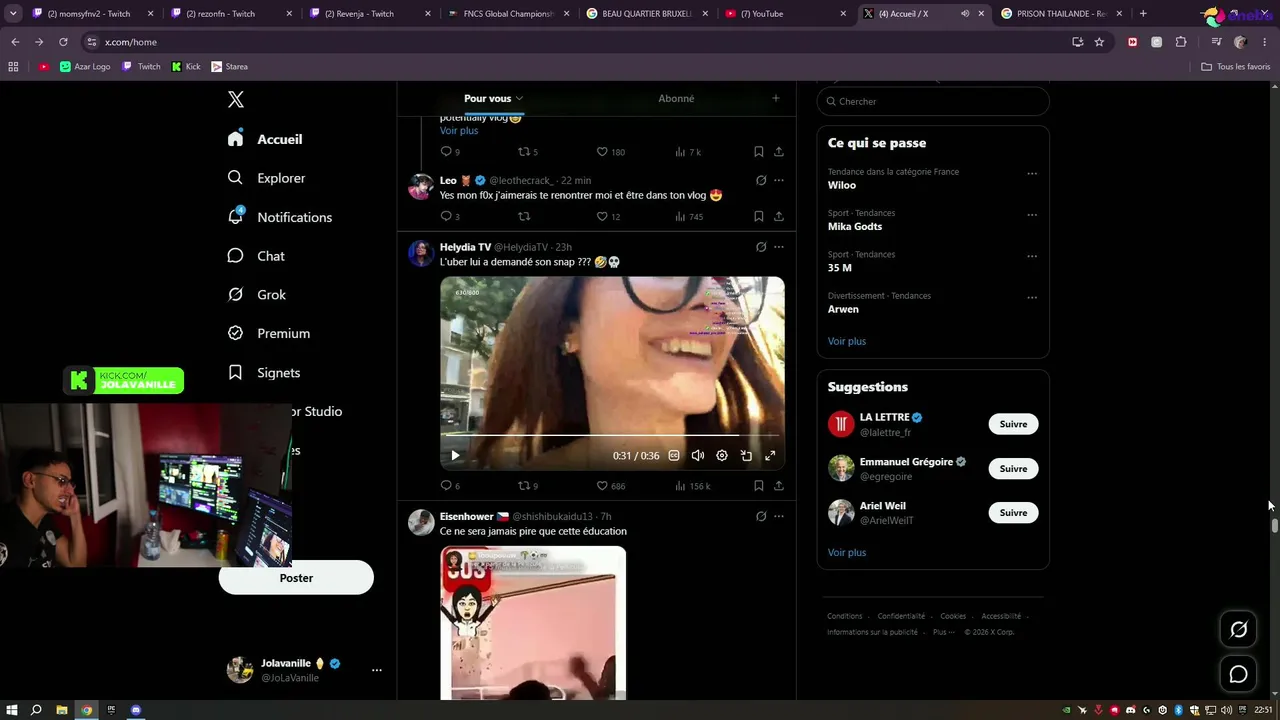
Task: Open the floating chat messages button
Action: pos(1239,675)
